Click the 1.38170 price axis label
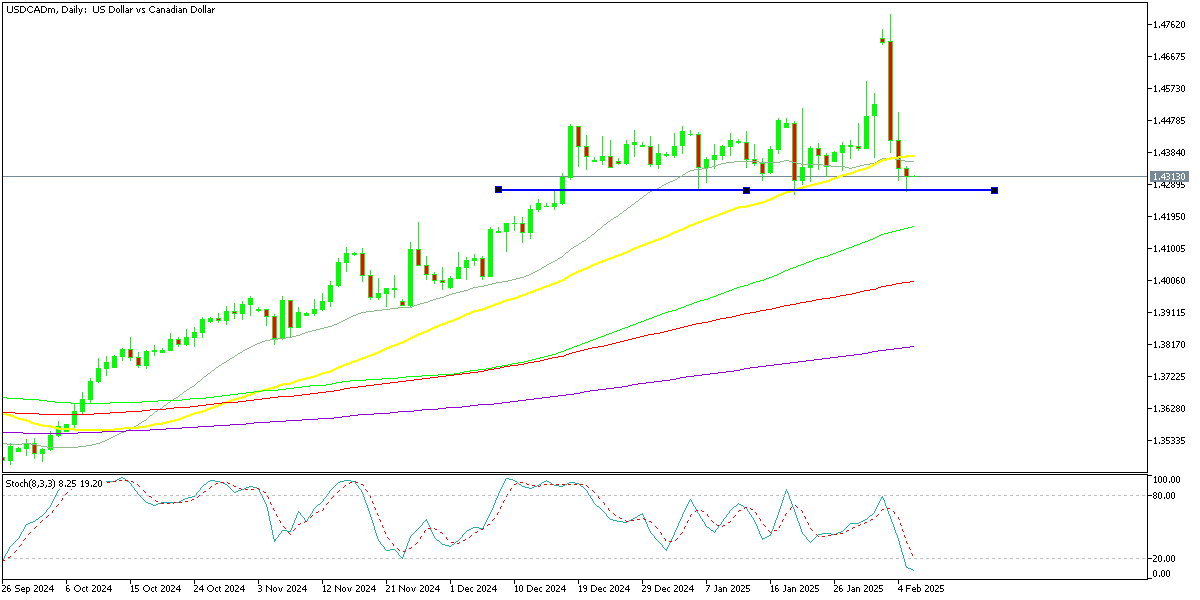The image size is (1200, 600). tap(1168, 344)
